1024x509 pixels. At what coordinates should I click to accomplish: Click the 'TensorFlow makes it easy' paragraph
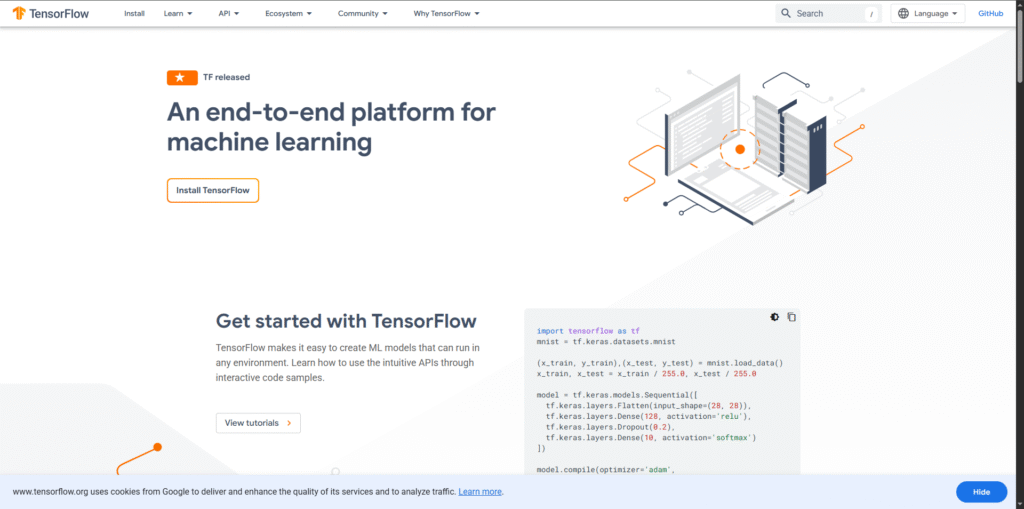(348, 363)
